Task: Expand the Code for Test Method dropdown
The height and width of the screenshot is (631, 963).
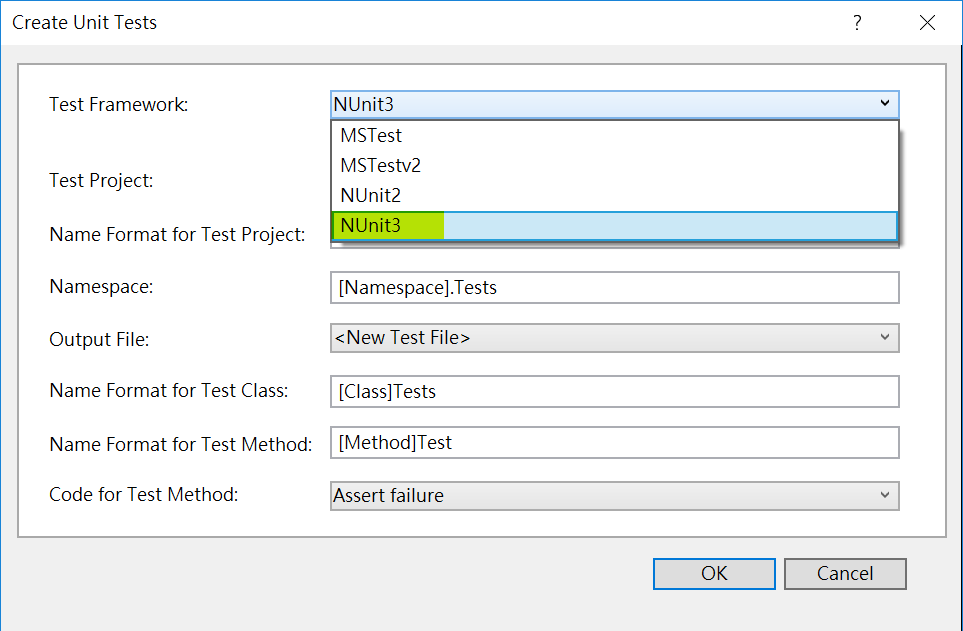Action: [614, 495]
